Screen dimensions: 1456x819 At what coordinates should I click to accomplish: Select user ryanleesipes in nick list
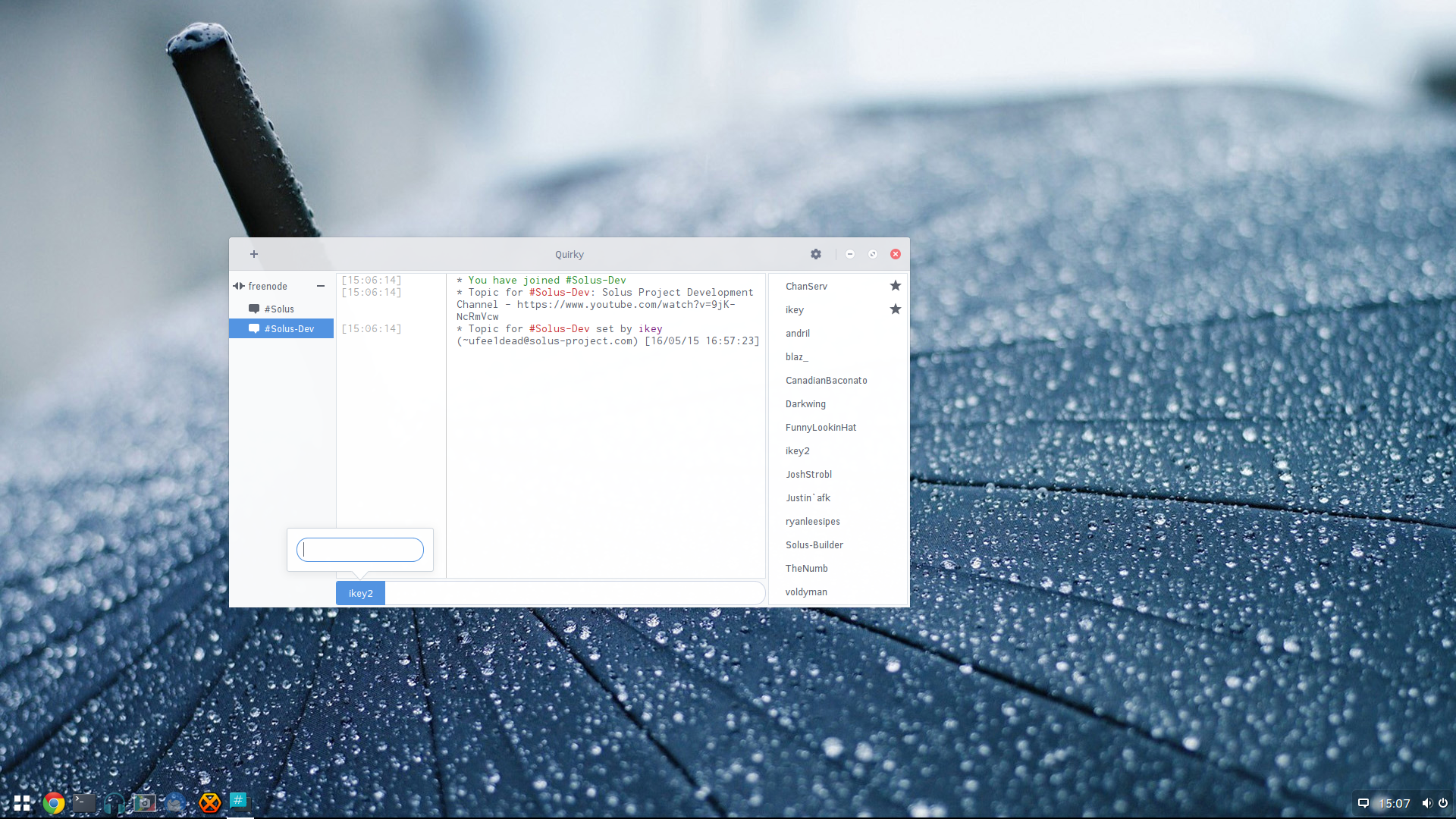(x=839, y=521)
